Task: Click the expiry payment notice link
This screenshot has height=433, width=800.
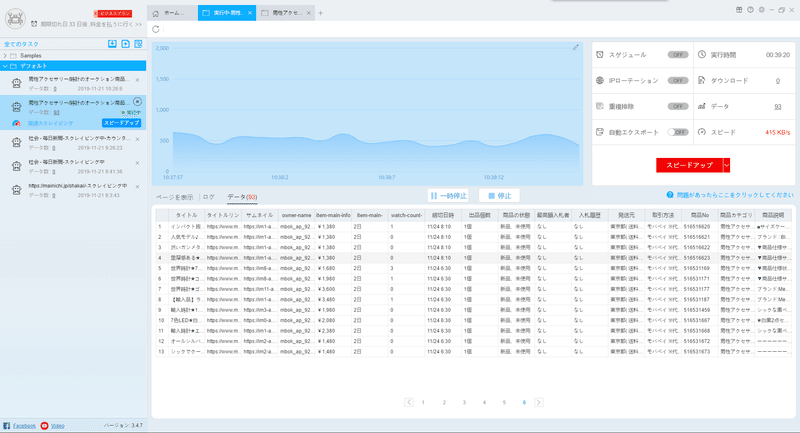Action: tap(91, 24)
